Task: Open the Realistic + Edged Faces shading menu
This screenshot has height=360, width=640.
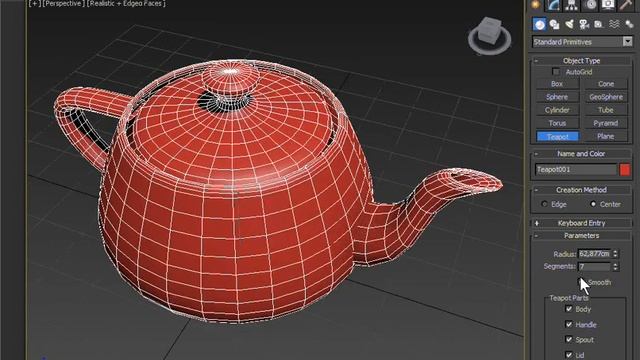Action: 126,3
